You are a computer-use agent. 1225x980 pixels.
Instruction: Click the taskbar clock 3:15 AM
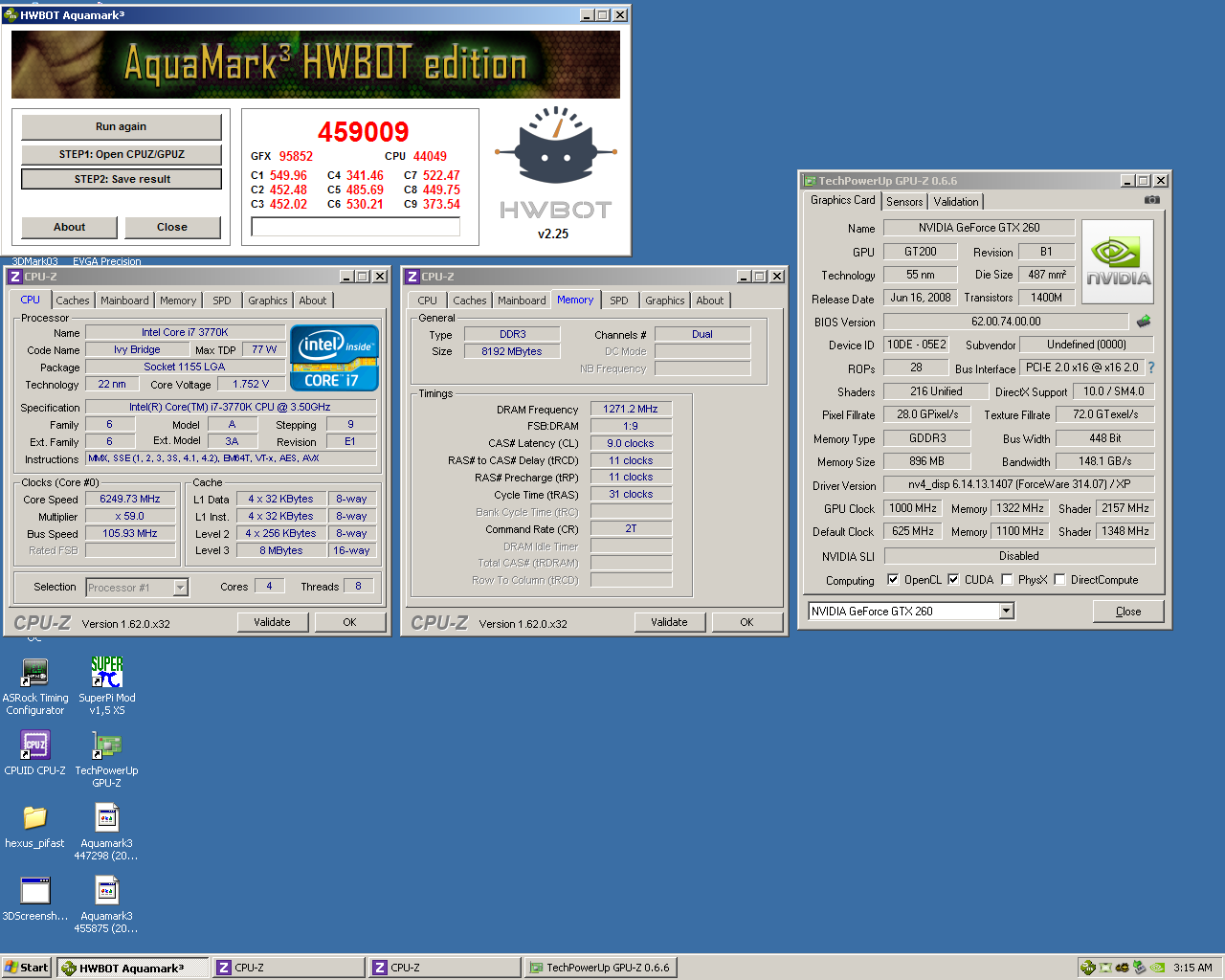click(1192, 968)
